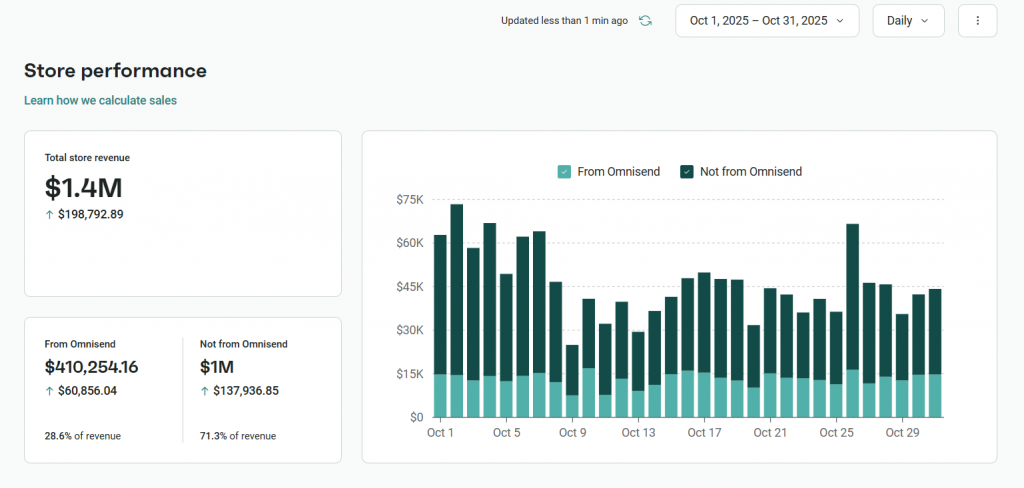Click the 71.3% of revenue text
Image resolution: width=1024 pixels, height=488 pixels.
[x=238, y=436]
